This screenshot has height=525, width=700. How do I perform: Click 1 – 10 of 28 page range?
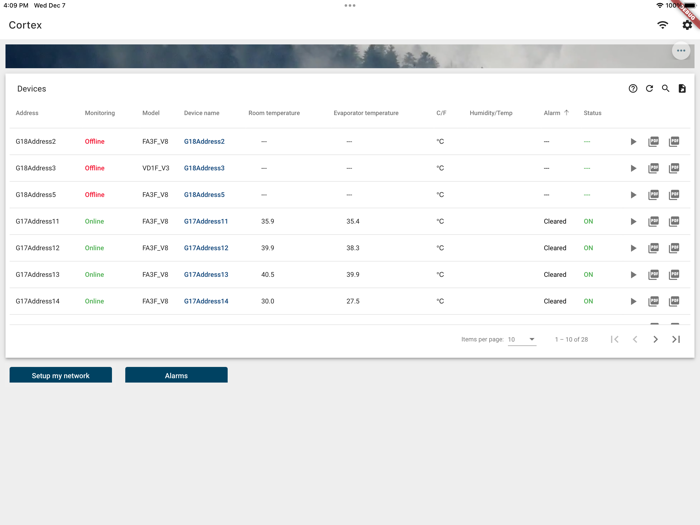[x=571, y=339]
